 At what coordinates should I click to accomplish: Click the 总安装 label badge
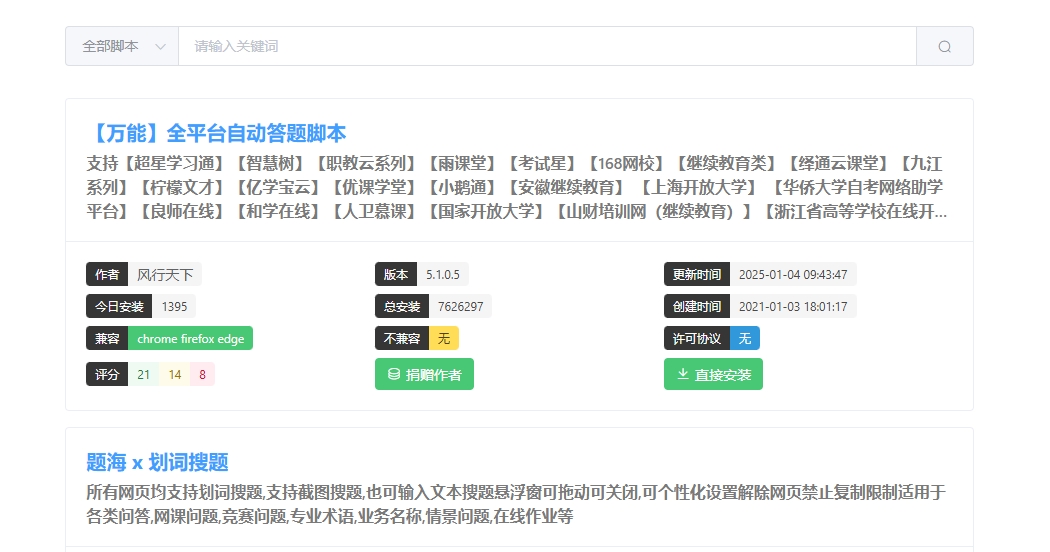pyautogui.click(x=402, y=307)
